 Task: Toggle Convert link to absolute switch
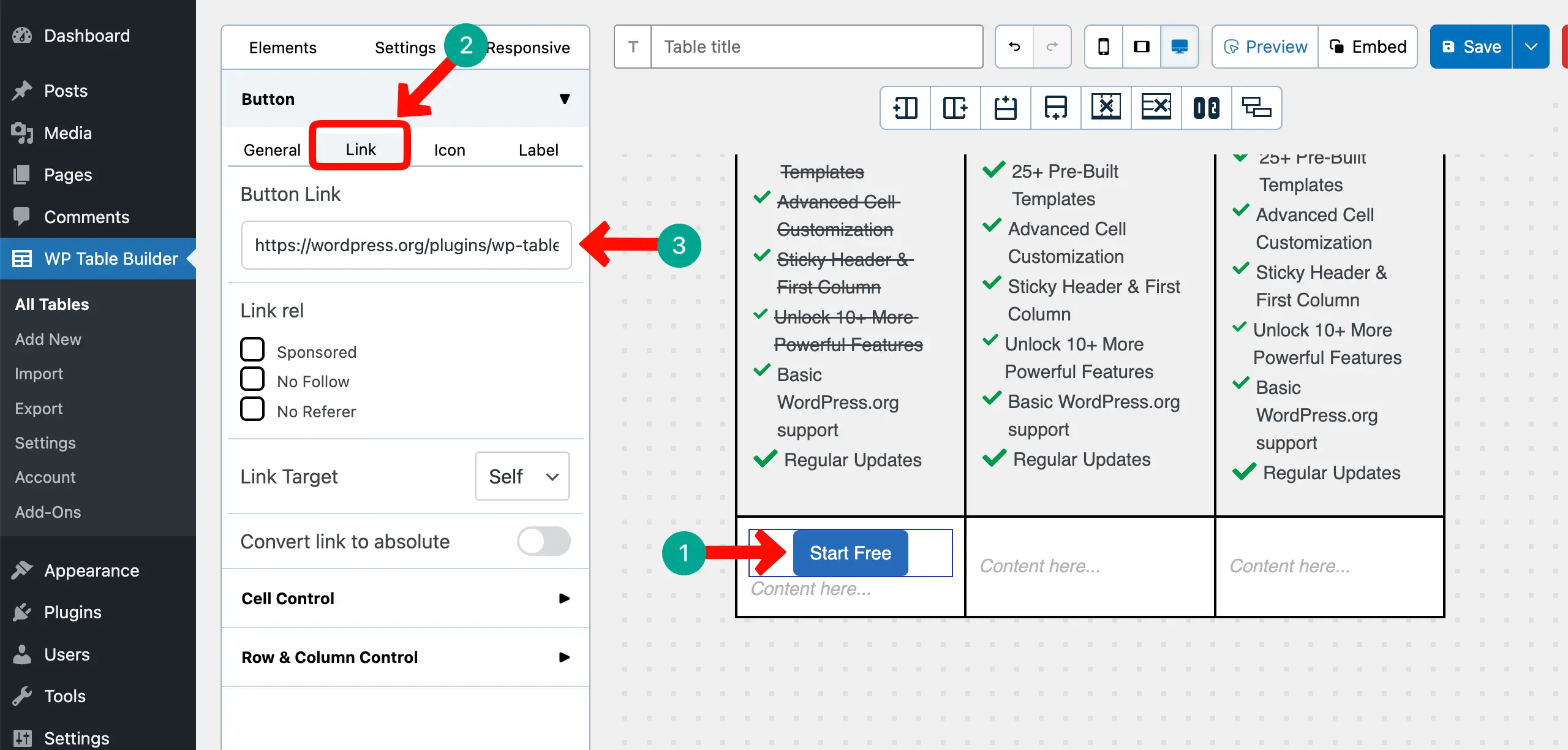[x=543, y=542]
